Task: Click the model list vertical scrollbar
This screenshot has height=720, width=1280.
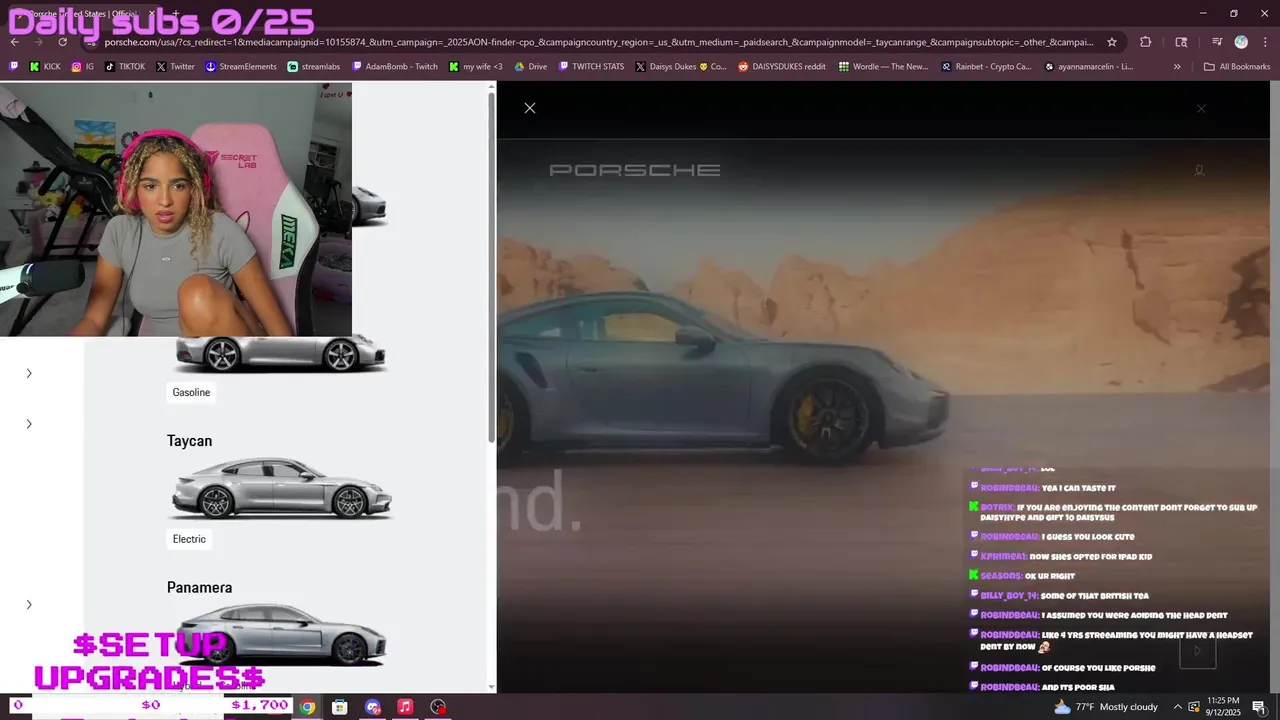Action: coord(491,270)
